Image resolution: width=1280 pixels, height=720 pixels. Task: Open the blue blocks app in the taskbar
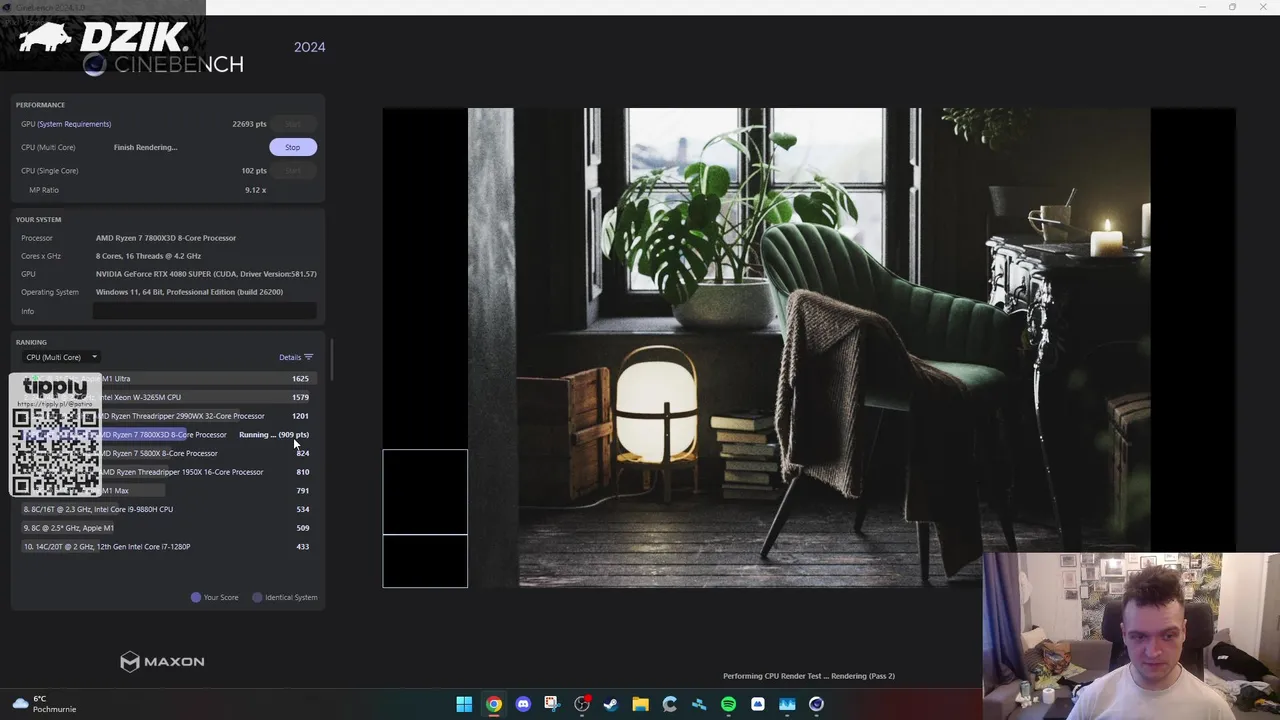coord(699,704)
